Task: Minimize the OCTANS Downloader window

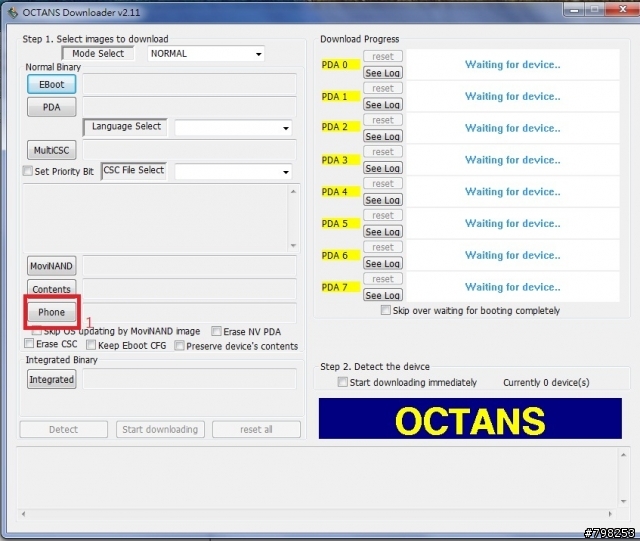Action: 574,9
